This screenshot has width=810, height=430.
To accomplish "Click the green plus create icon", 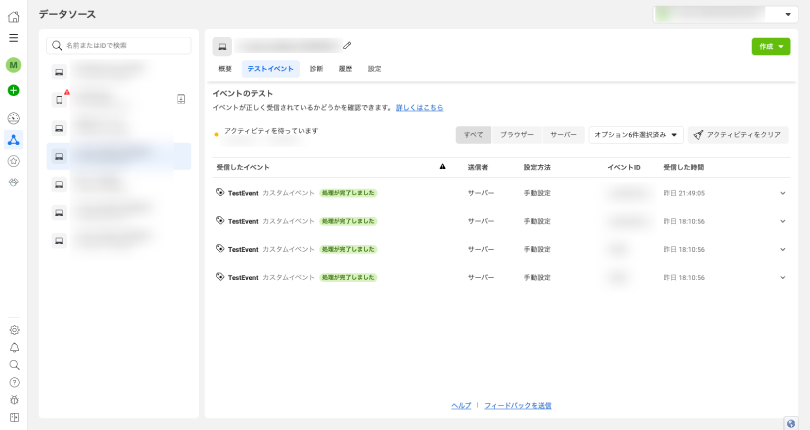I will tap(14, 90).
